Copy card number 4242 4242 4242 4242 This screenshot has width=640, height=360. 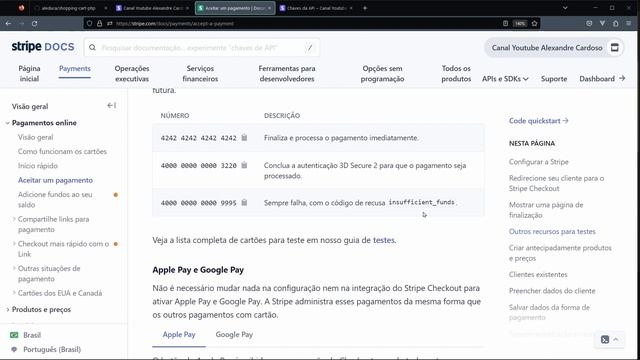point(244,138)
